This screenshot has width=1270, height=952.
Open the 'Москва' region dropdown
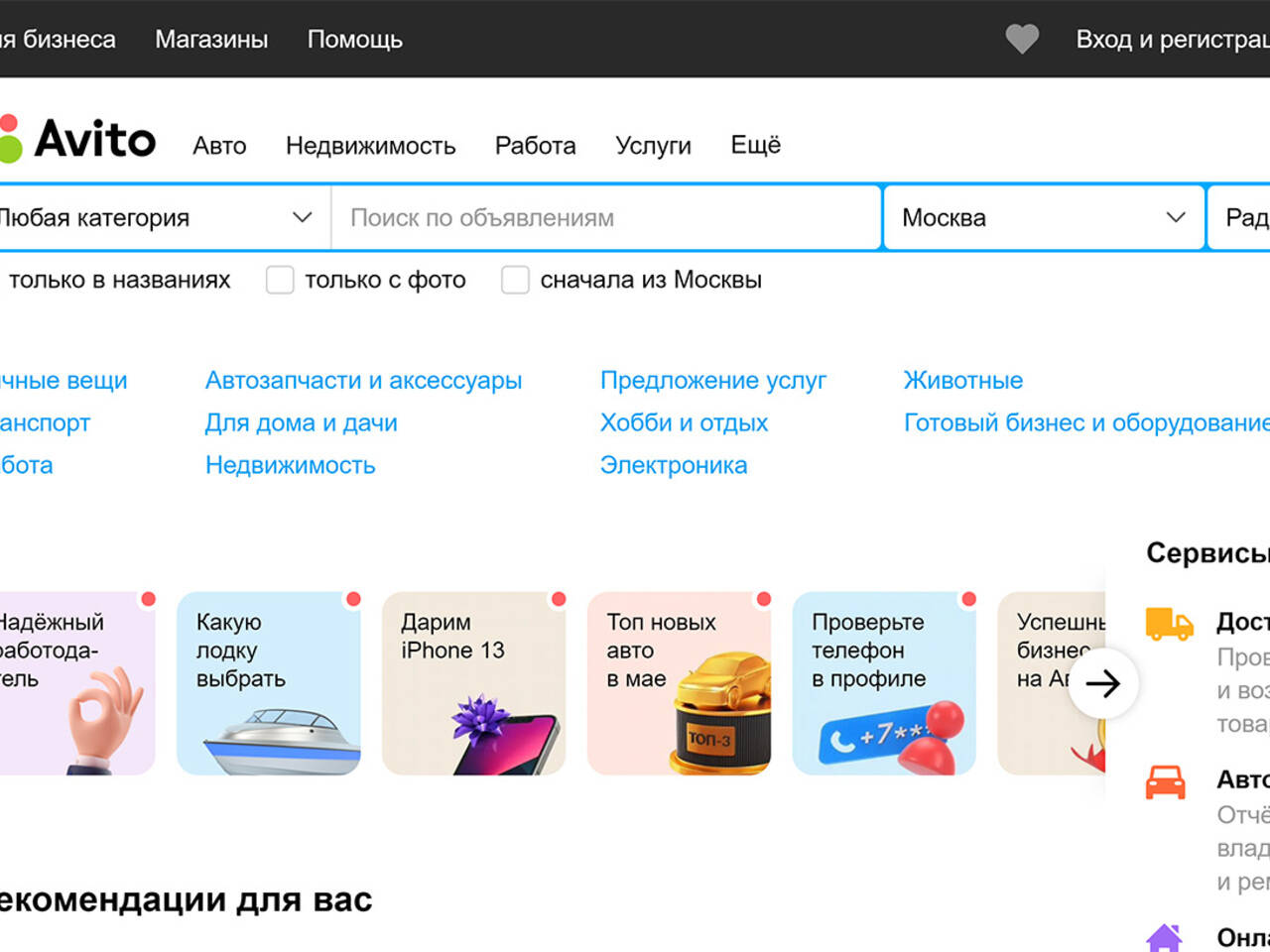[1044, 217]
